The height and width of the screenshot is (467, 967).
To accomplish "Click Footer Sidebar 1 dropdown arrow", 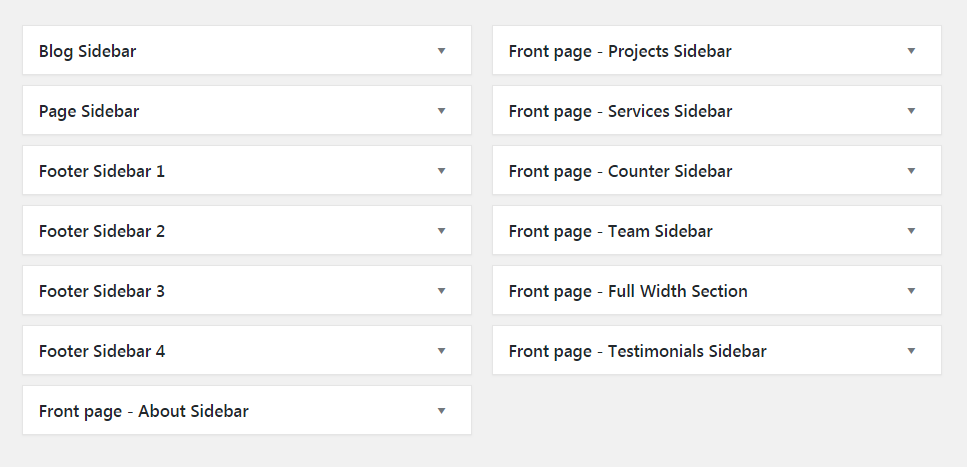I will point(442,171).
